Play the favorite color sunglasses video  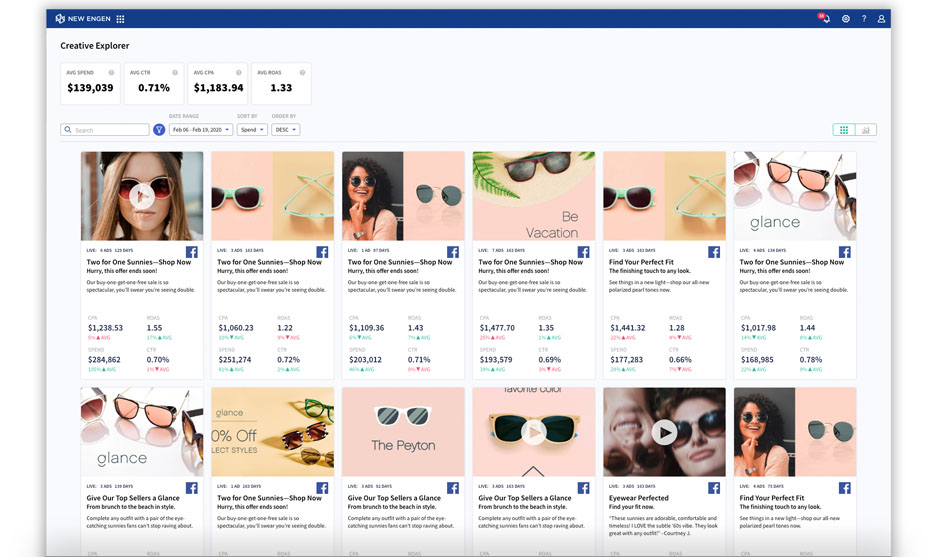click(533, 432)
